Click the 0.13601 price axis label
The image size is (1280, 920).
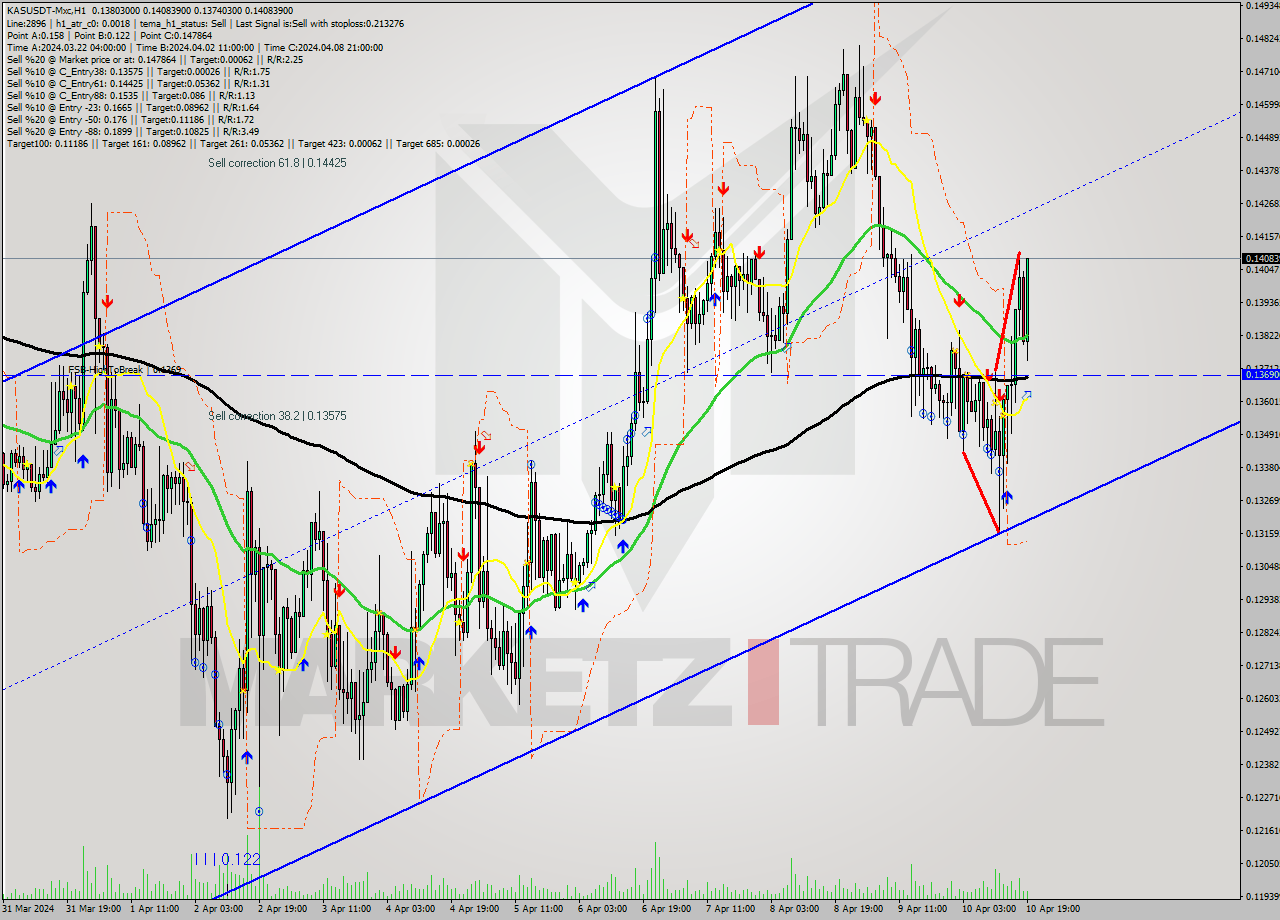coord(1261,401)
